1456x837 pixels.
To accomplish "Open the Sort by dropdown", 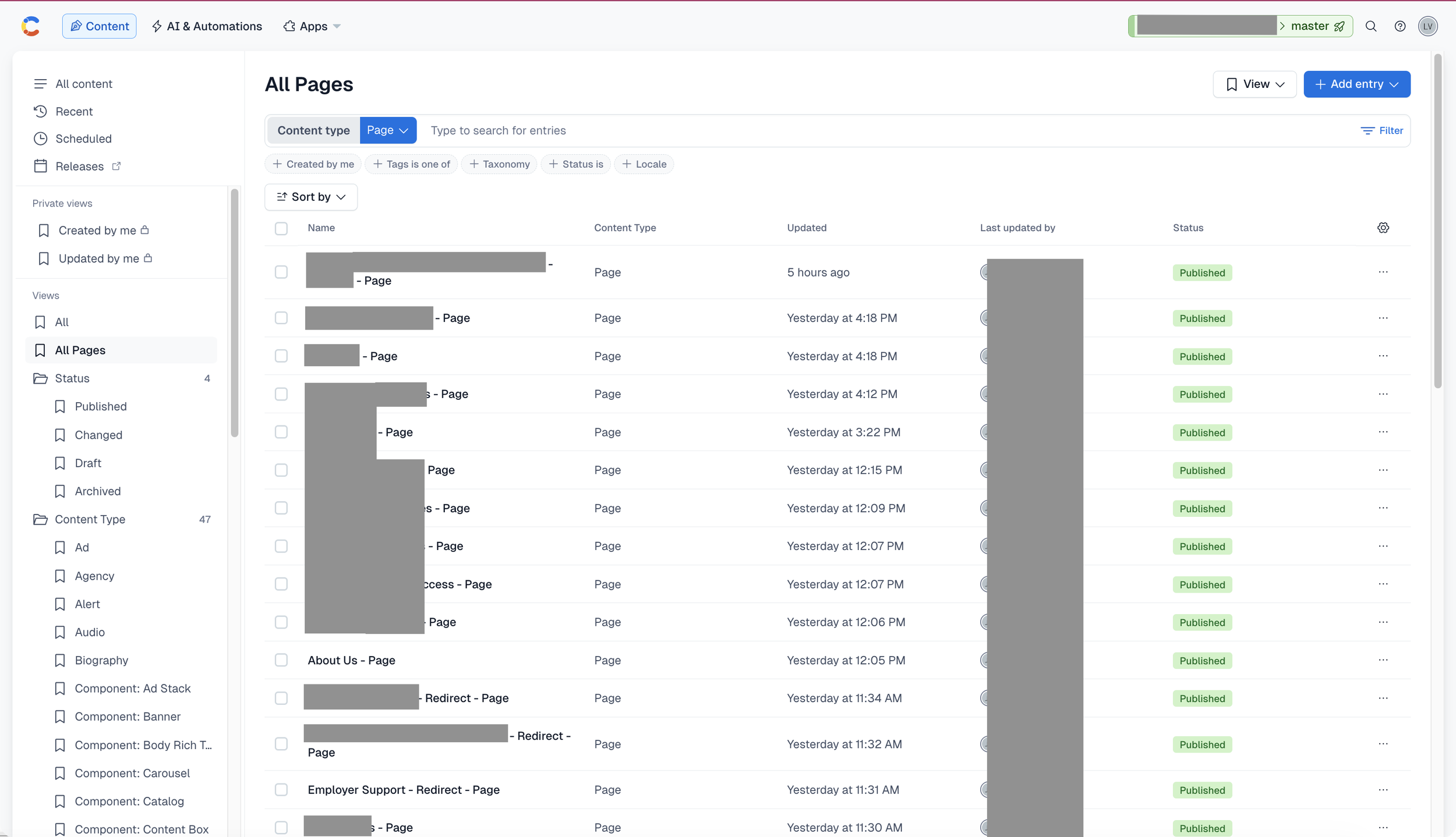I will coord(311,197).
